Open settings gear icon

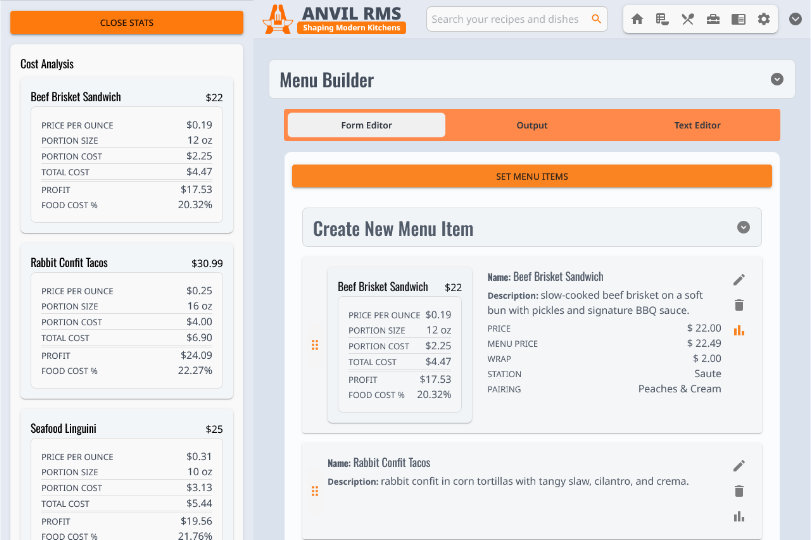(x=764, y=19)
